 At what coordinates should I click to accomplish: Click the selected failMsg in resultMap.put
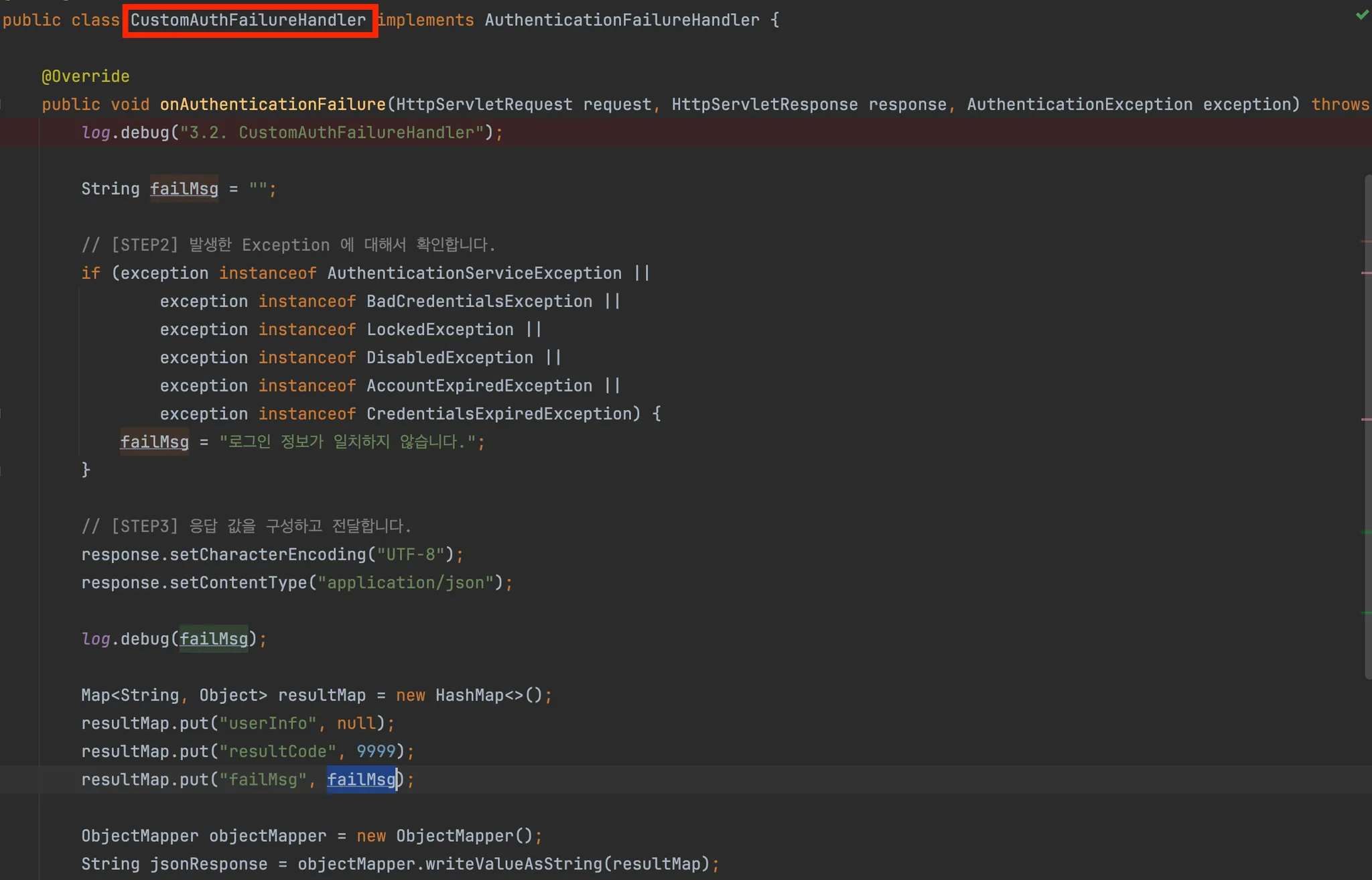(361, 779)
